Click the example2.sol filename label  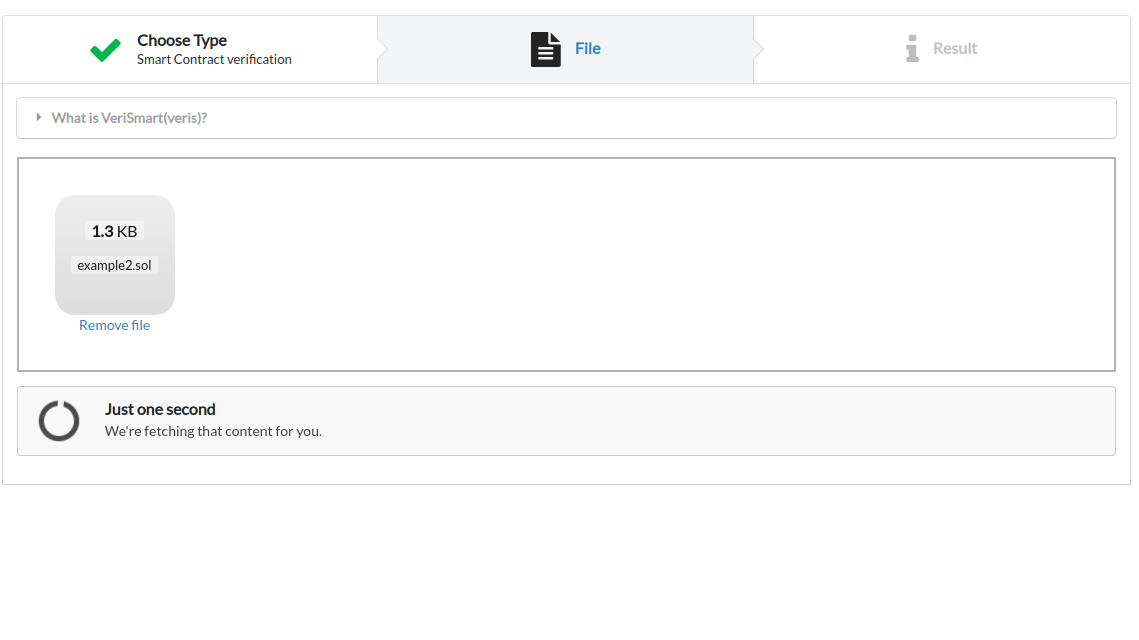[114, 265]
